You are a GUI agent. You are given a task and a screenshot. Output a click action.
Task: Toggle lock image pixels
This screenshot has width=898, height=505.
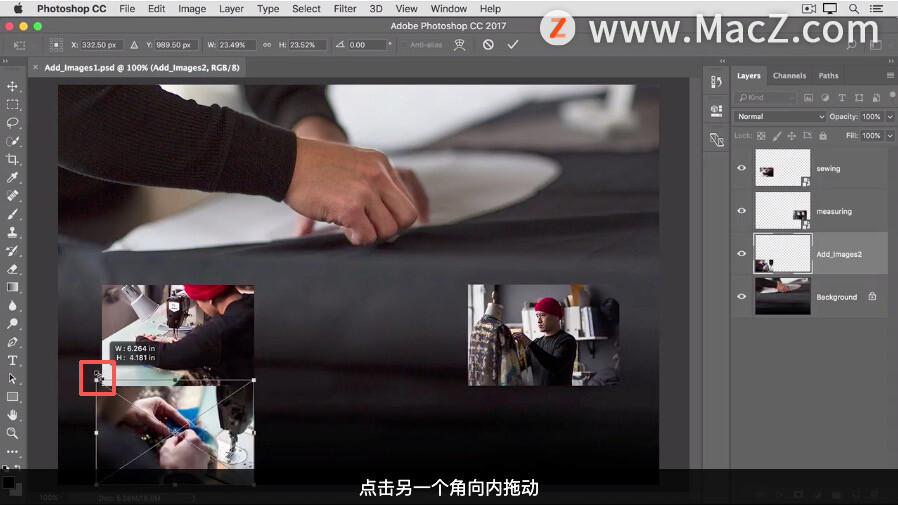click(x=777, y=136)
